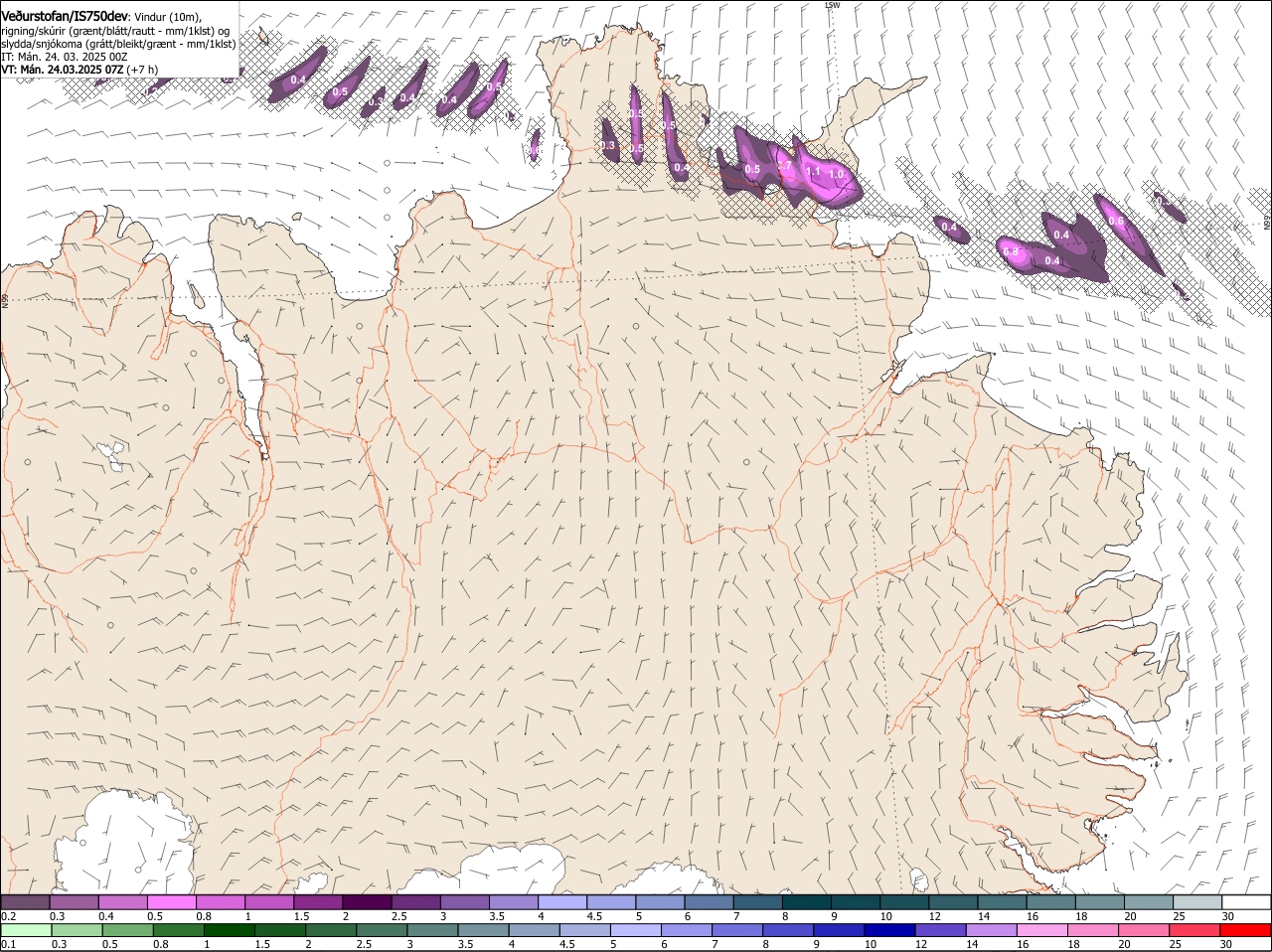Pick the pale green 0.1 swatch, bottom scale
The width and height of the screenshot is (1272, 952).
(x=26, y=930)
